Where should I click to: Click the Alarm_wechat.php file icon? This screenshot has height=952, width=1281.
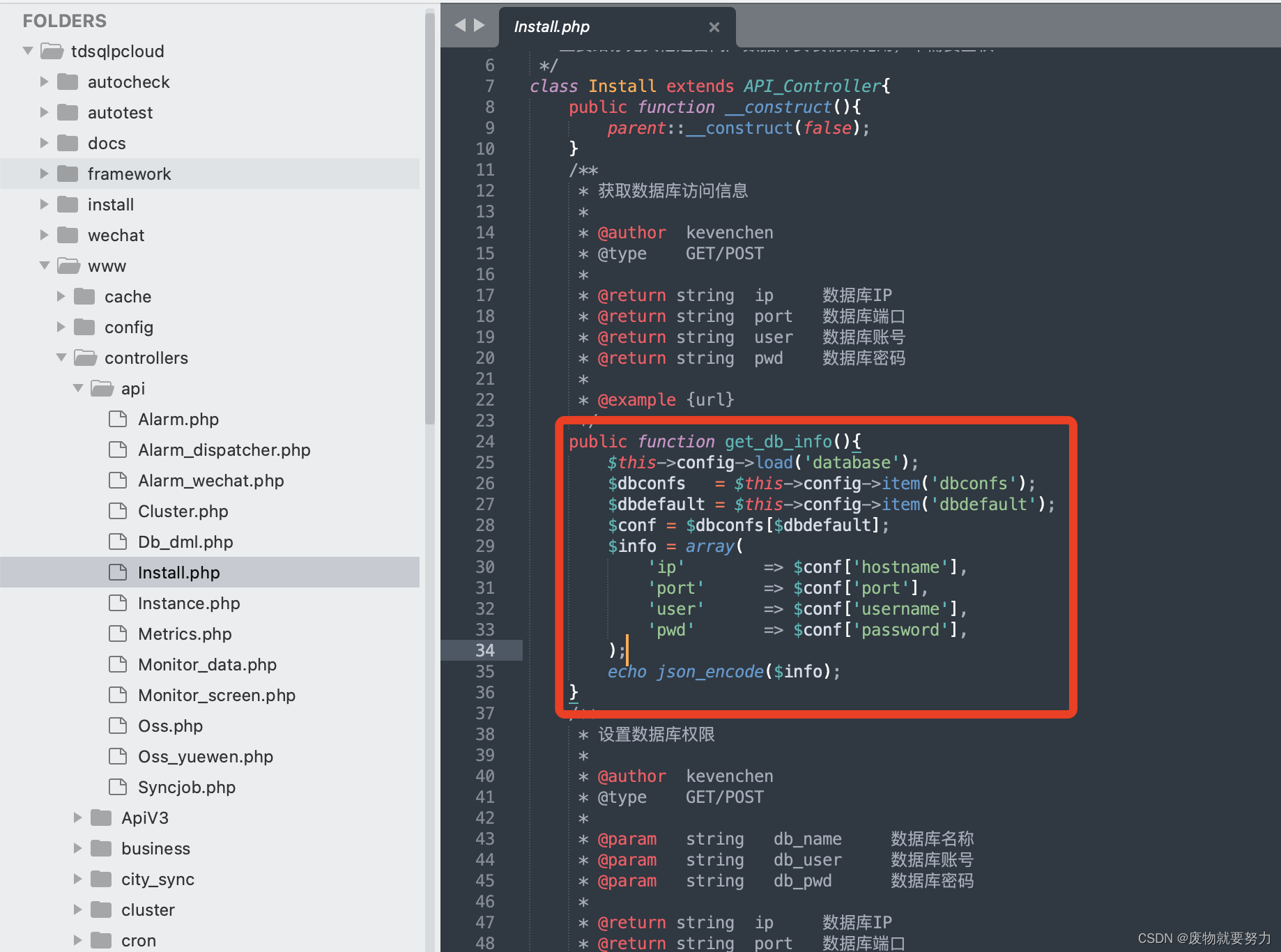[x=118, y=480]
